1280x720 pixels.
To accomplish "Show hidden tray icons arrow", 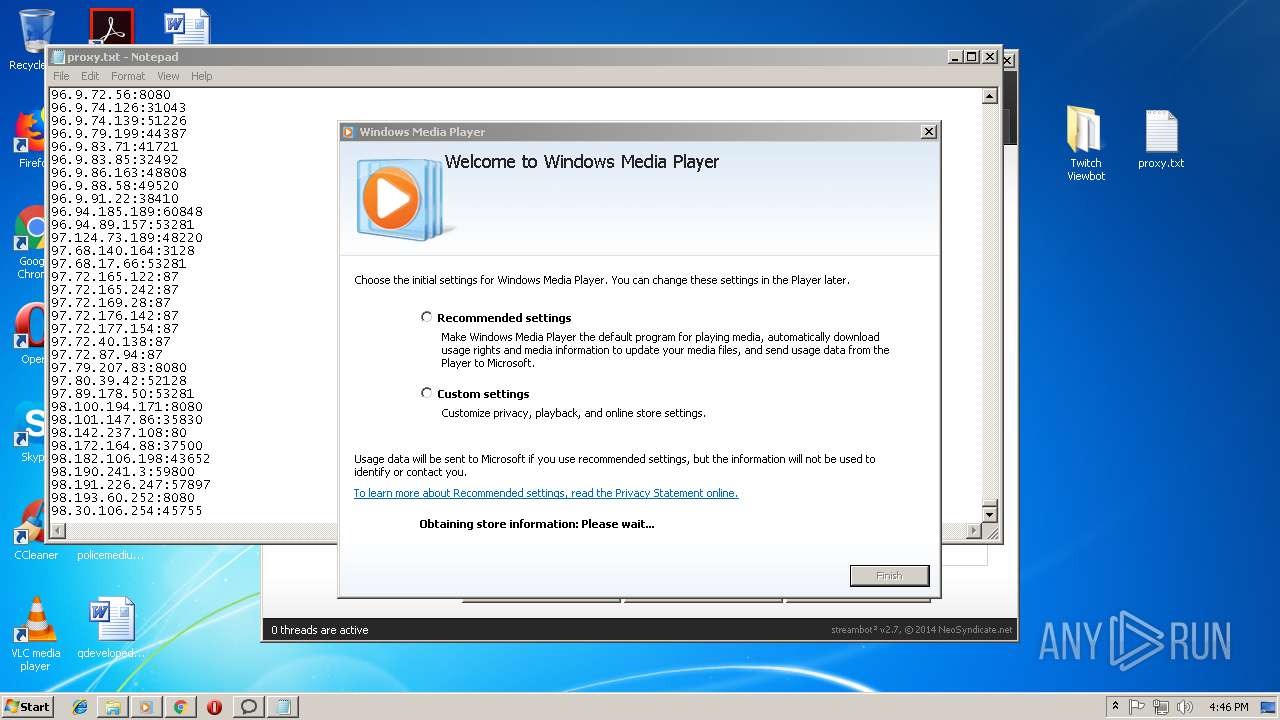I will coord(1115,707).
